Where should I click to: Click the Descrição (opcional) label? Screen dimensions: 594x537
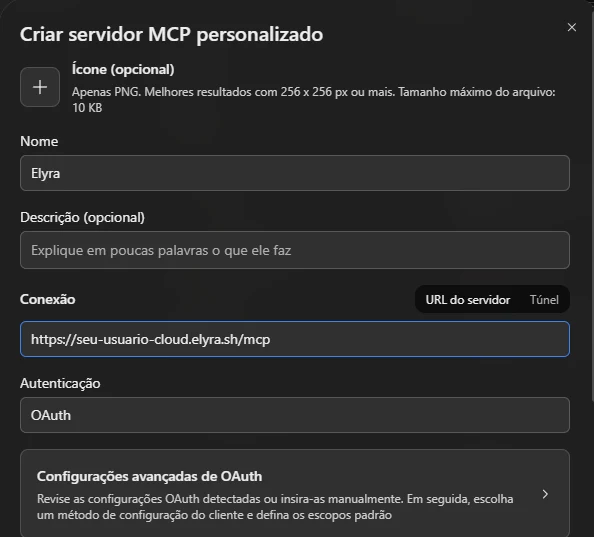[82, 217]
